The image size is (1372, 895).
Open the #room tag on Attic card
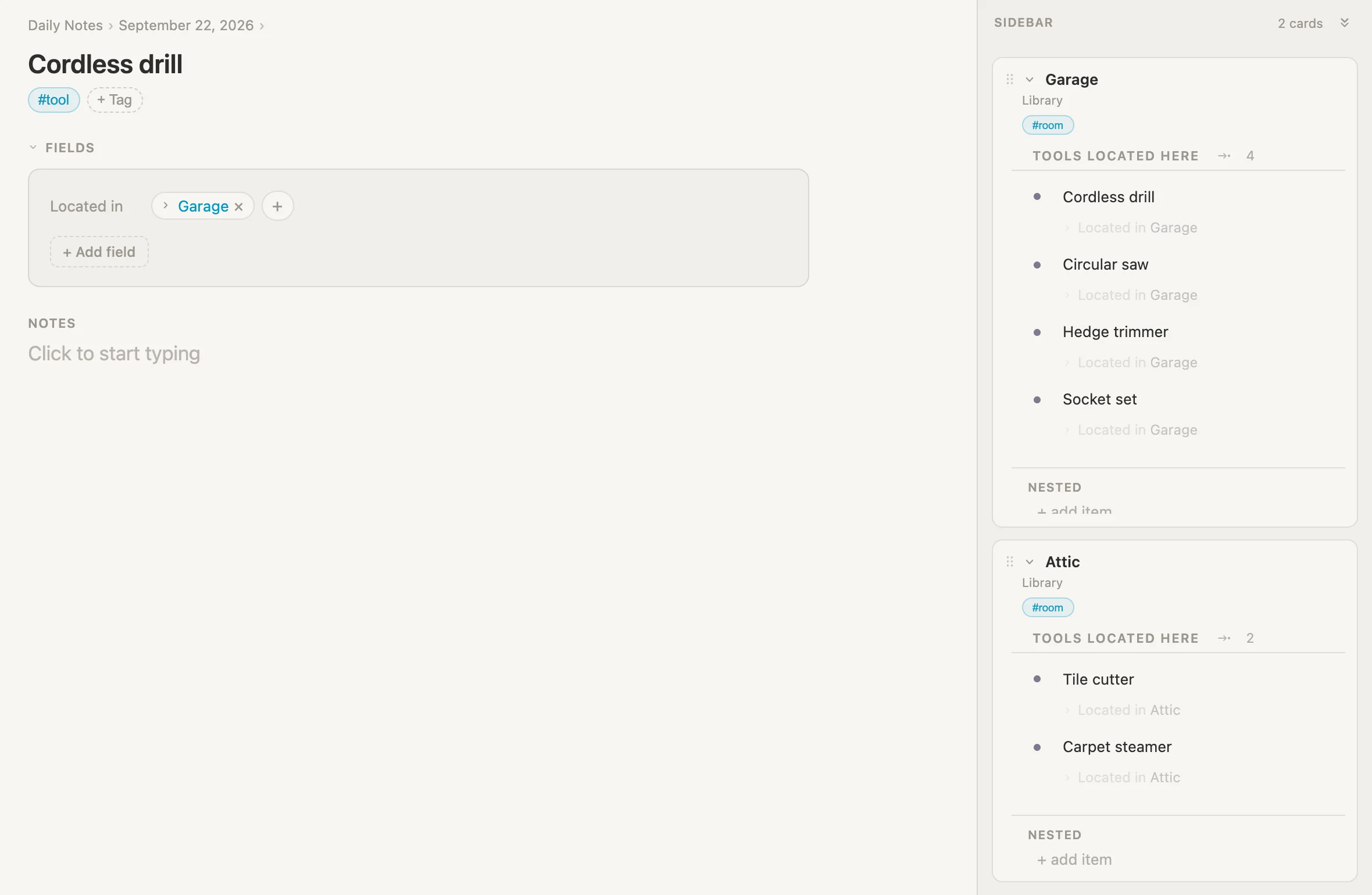(1048, 608)
